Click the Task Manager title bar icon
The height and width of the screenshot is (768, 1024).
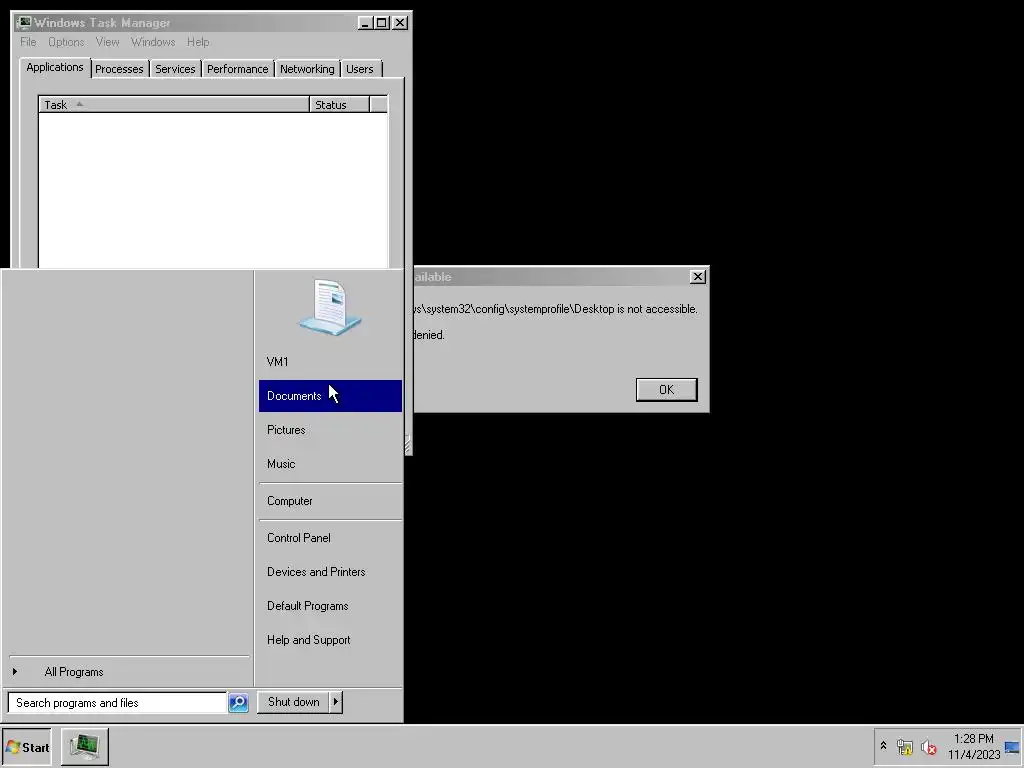pyautogui.click(x=25, y=23)
